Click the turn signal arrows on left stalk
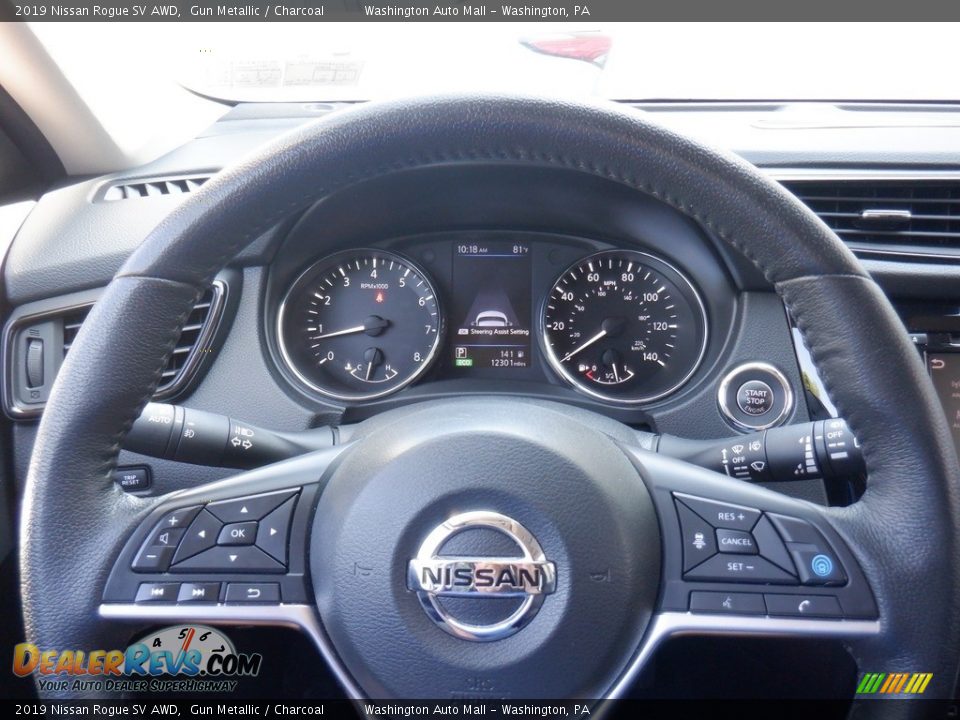This screenshot has height=720, width=960. (241, 442)
